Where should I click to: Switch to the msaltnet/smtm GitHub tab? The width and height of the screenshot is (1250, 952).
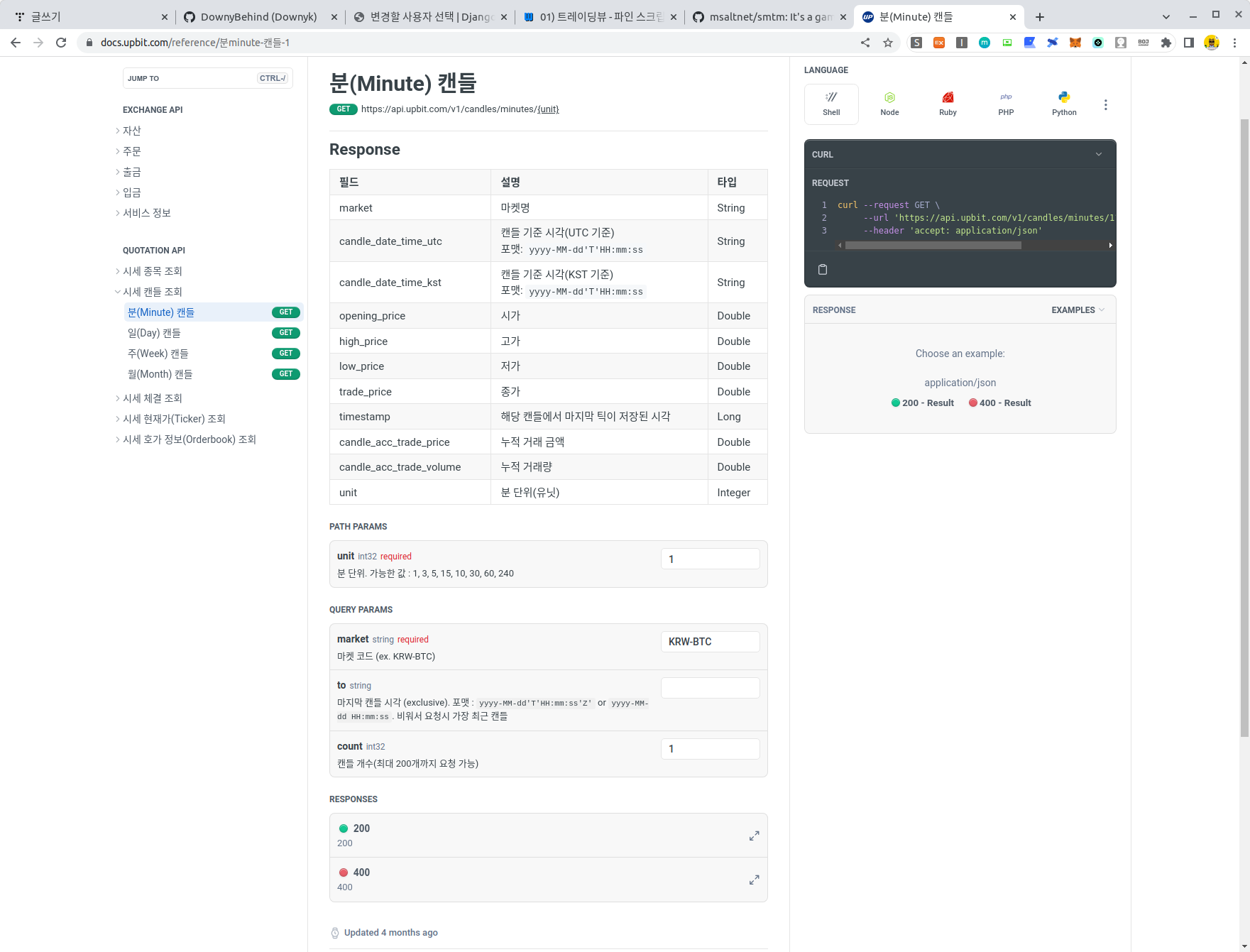[769, 17]
